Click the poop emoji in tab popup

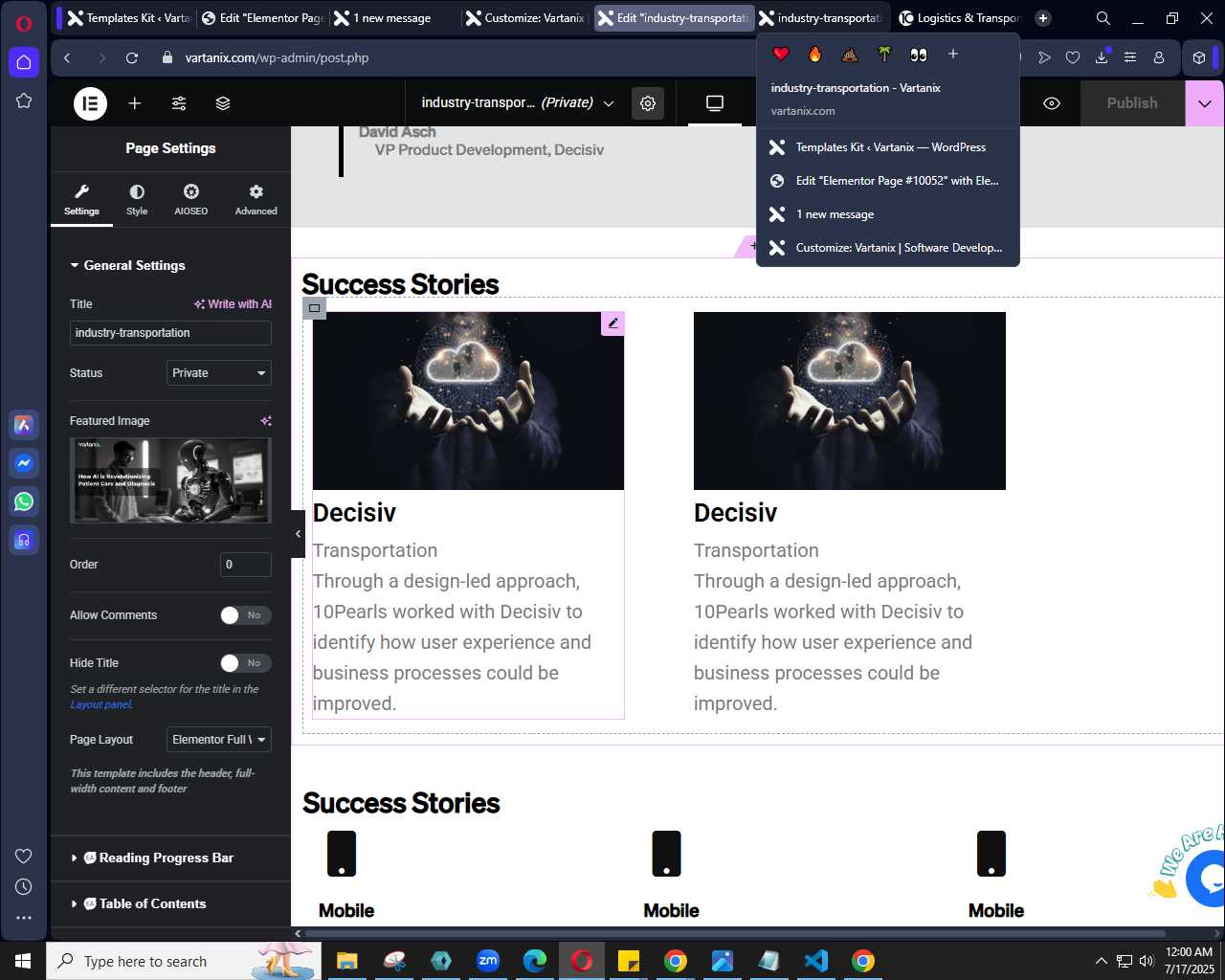850,55
